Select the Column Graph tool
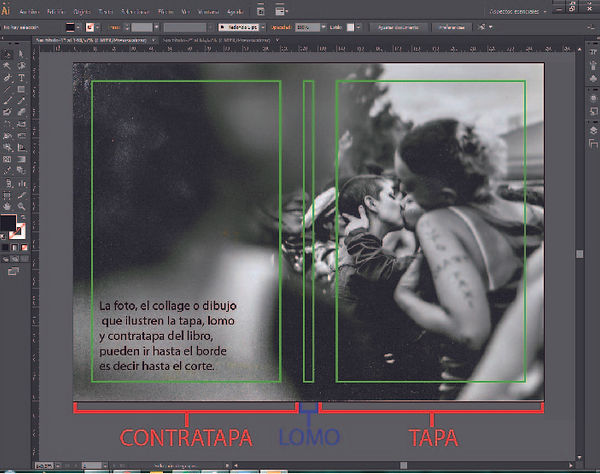The height and width of the screenshot is (474, 600). [21, 184]
